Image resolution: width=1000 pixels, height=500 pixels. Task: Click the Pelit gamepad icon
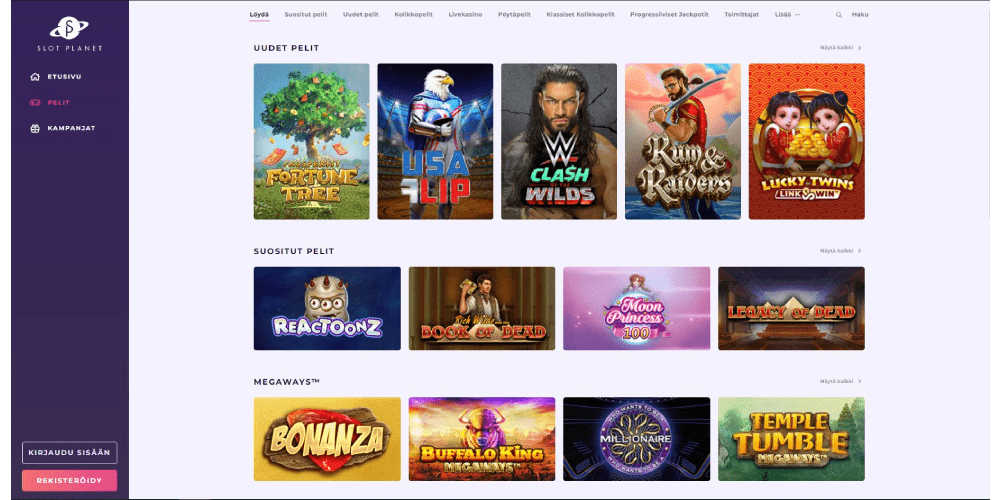(x=35, y=103)
